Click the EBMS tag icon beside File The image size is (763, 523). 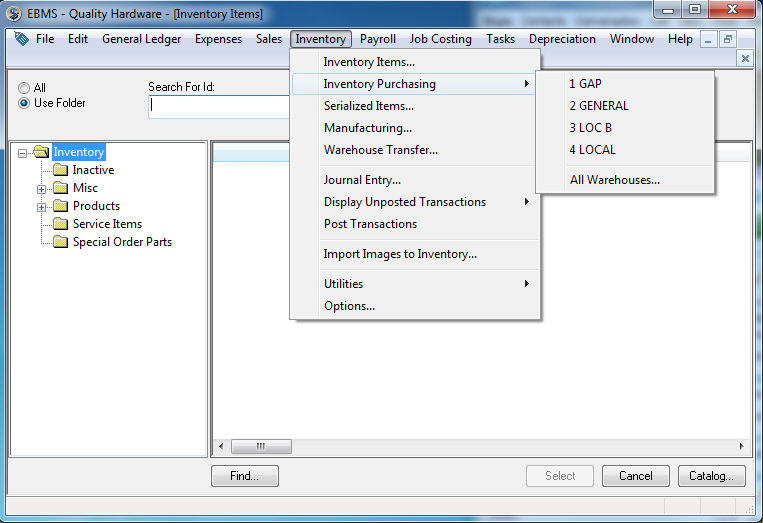tap(21, 39)
